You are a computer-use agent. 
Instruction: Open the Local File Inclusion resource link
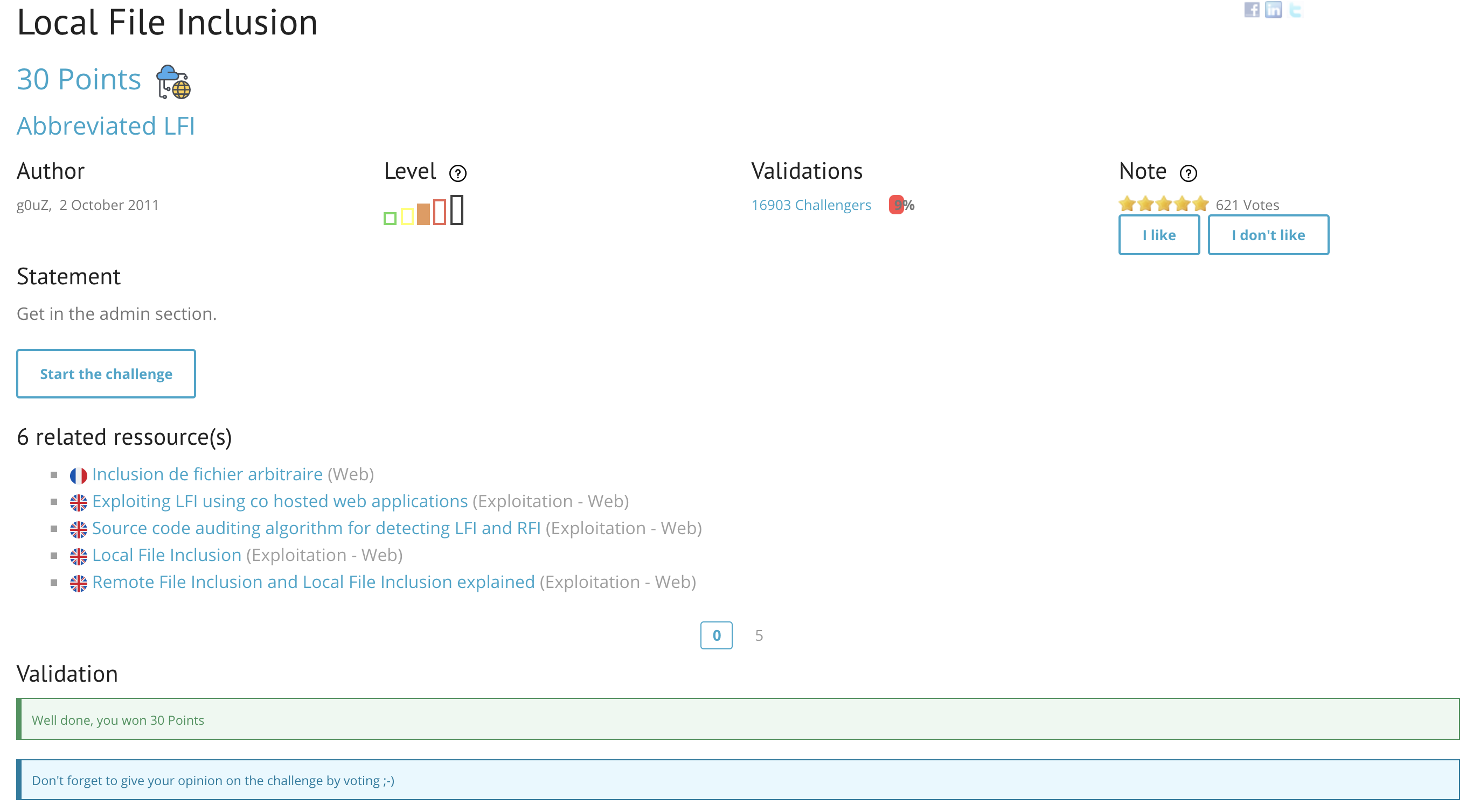pyautogui.click(x=166, y=555)
